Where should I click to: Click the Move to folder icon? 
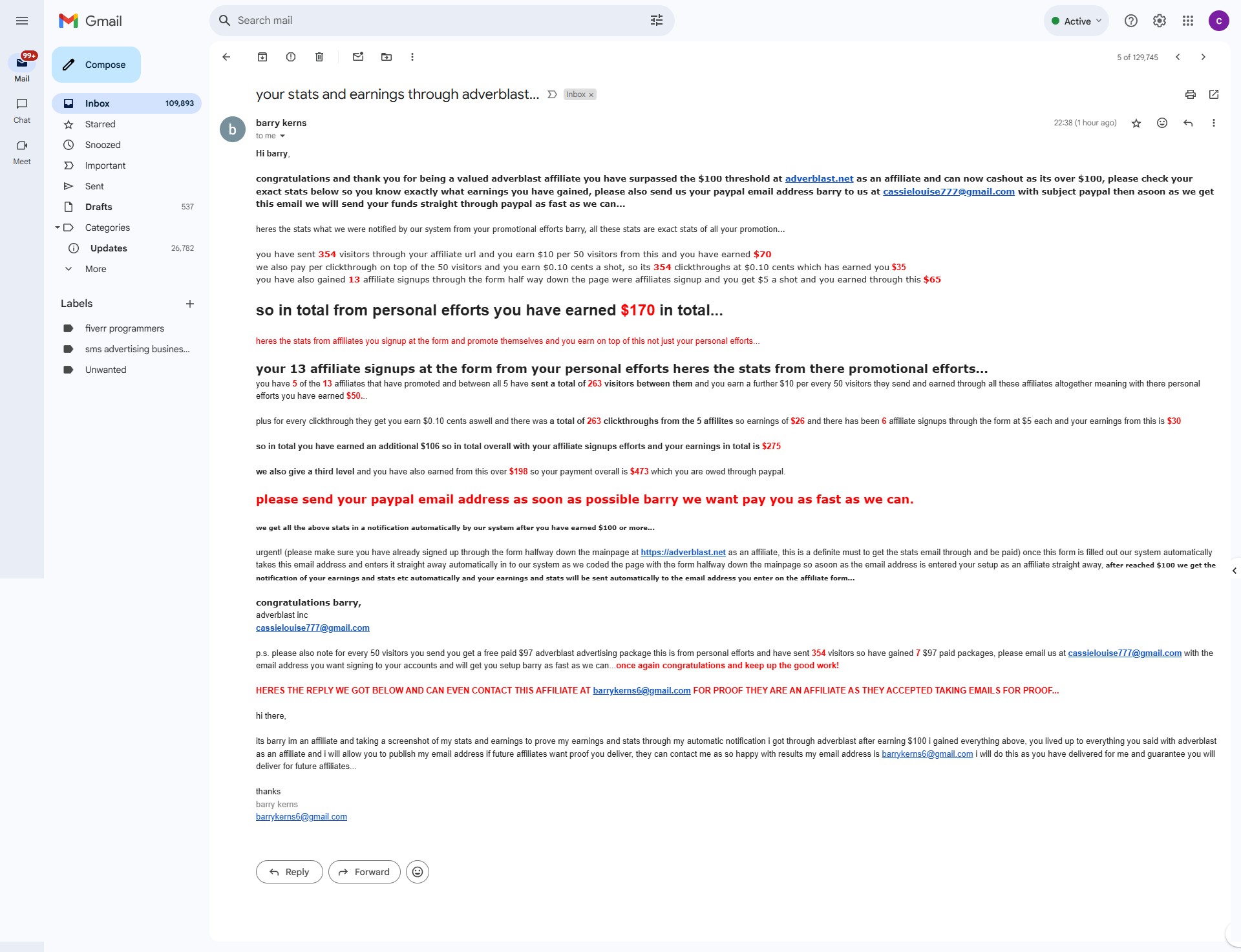coord(387,57)
